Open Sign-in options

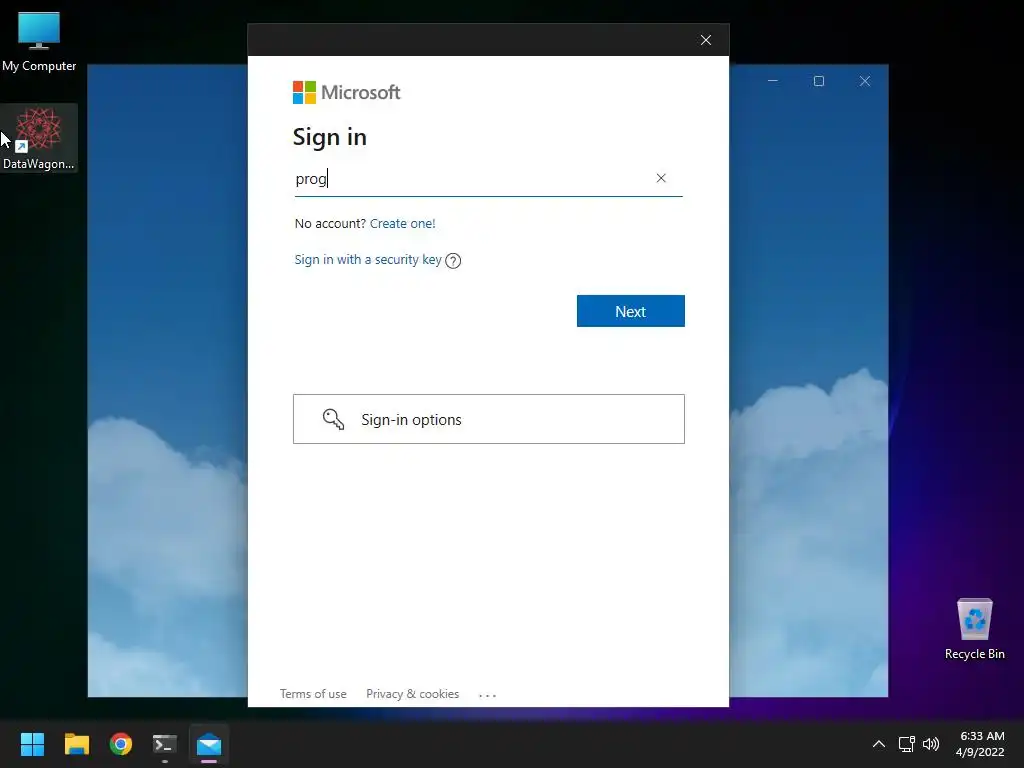click(x=488, y=419)
